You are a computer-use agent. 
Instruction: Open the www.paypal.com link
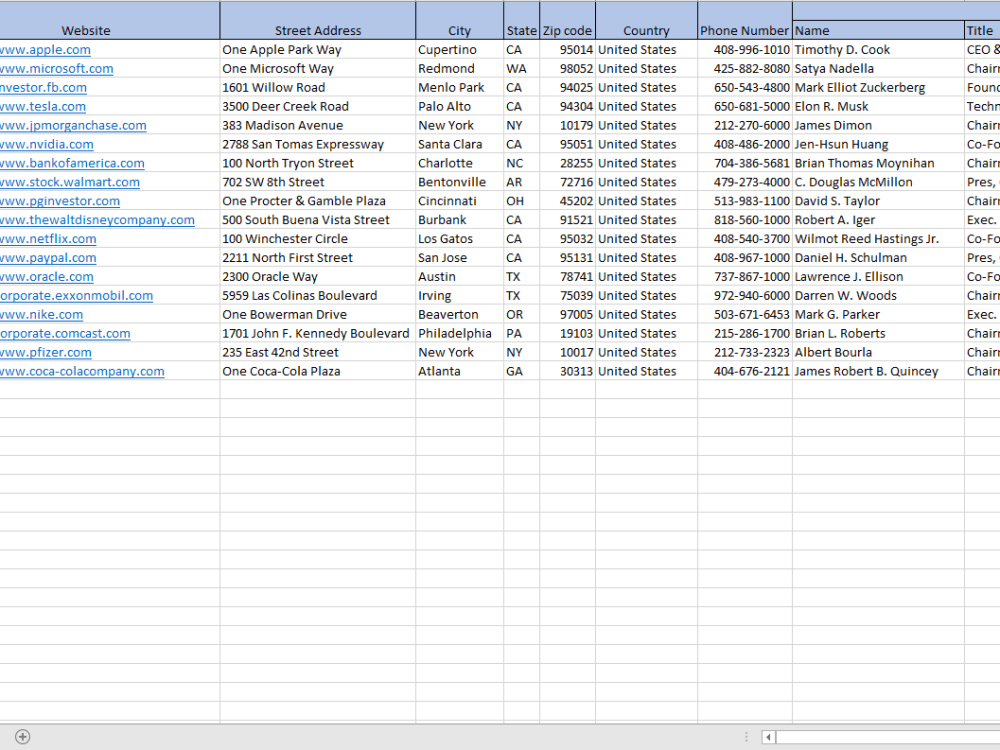coord(48,258)
